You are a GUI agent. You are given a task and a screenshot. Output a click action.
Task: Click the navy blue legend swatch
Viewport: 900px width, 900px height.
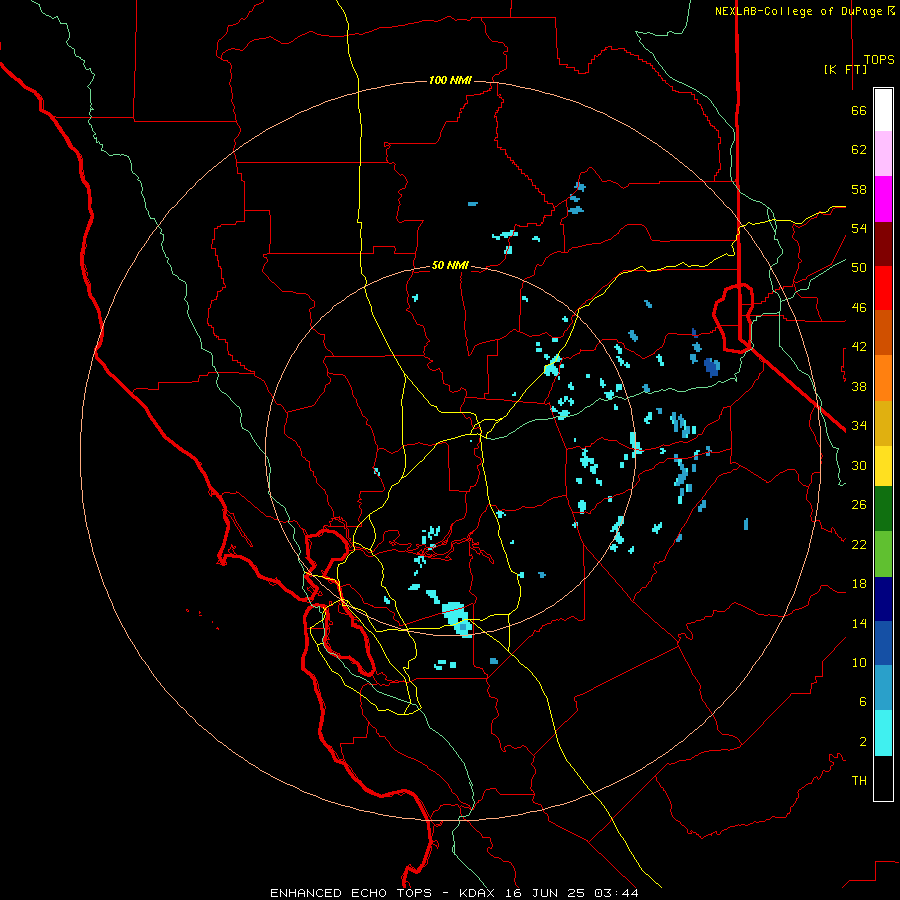(883, 599)
